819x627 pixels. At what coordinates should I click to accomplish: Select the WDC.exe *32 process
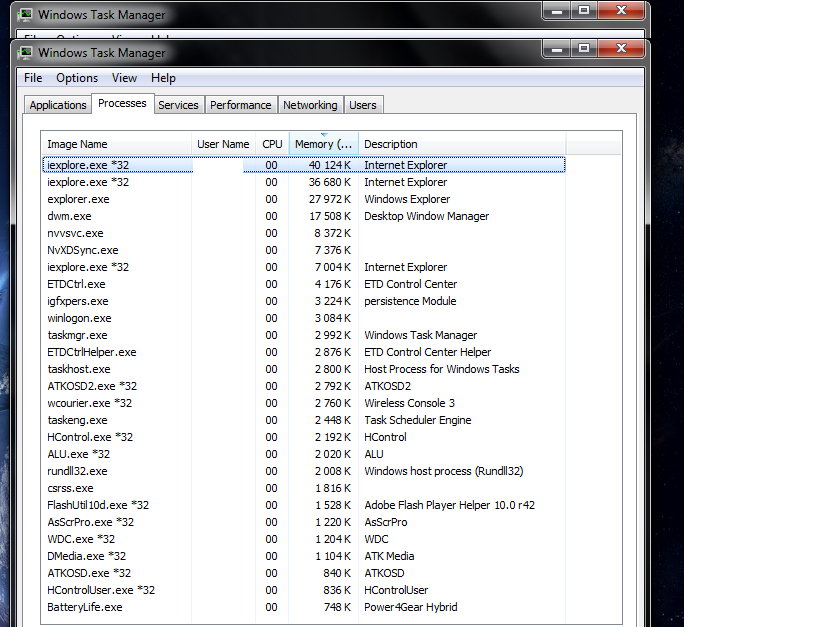(x=303, y=539)
